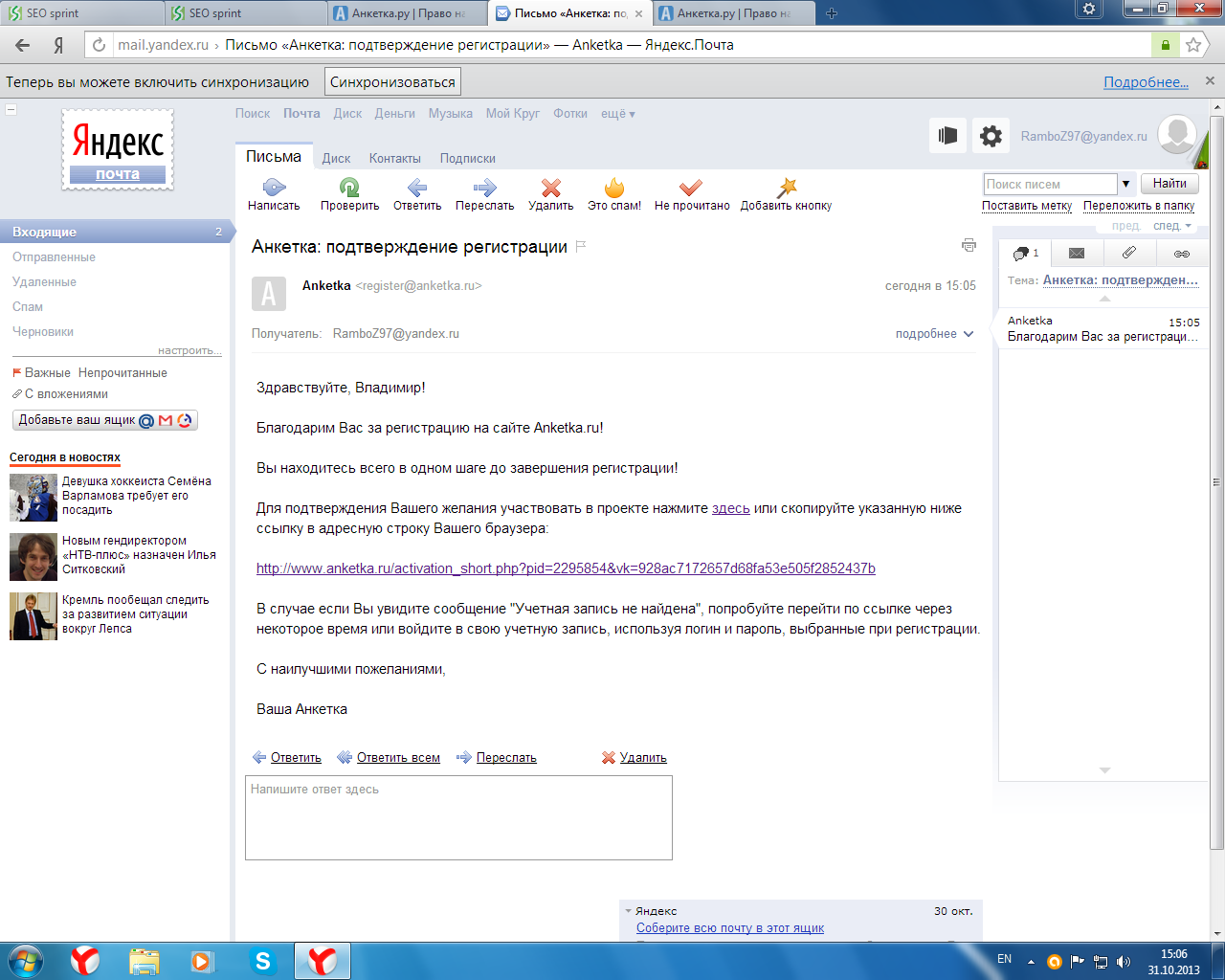Screen dimensions: 1225x980
Task: Click the Найти search button
Action: 1169,184
